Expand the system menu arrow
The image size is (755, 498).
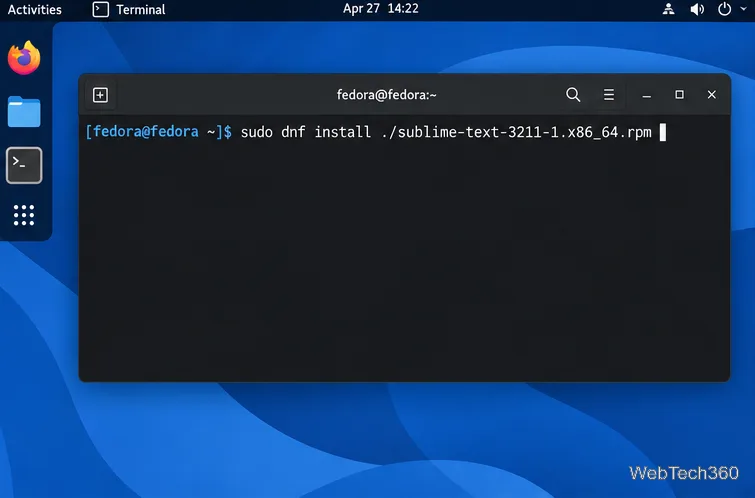click(743, 9)
